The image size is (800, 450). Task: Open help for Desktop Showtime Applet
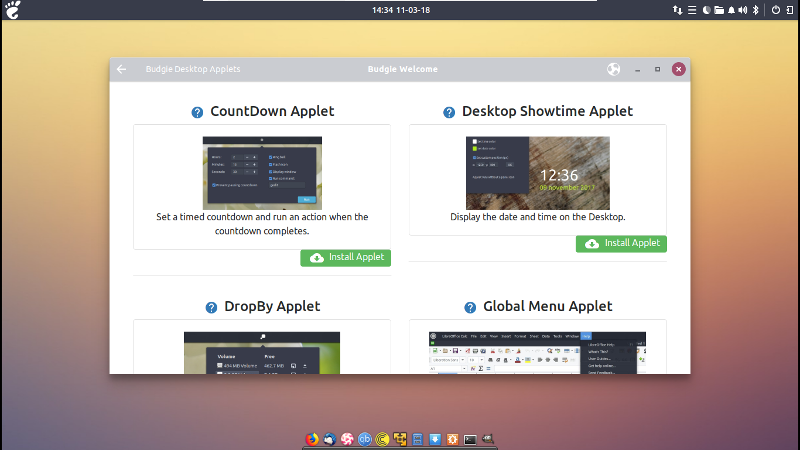click(x=449, y=112)
